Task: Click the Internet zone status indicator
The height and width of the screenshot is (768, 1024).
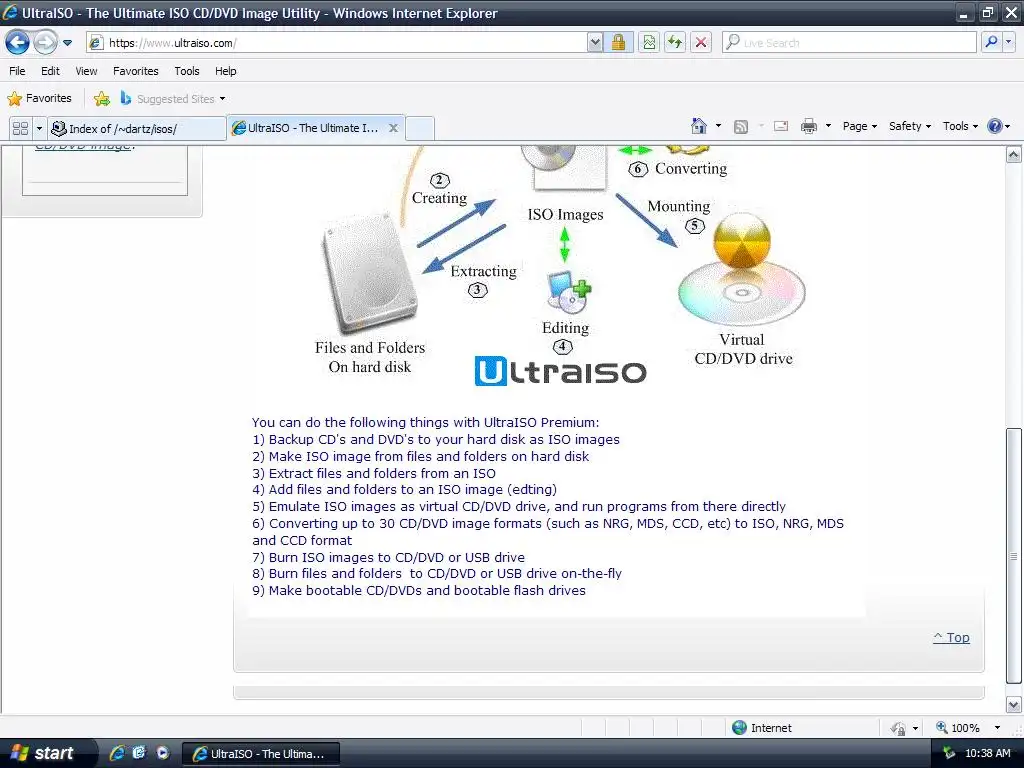Action: pyautogui.click(x=761, y=728)
